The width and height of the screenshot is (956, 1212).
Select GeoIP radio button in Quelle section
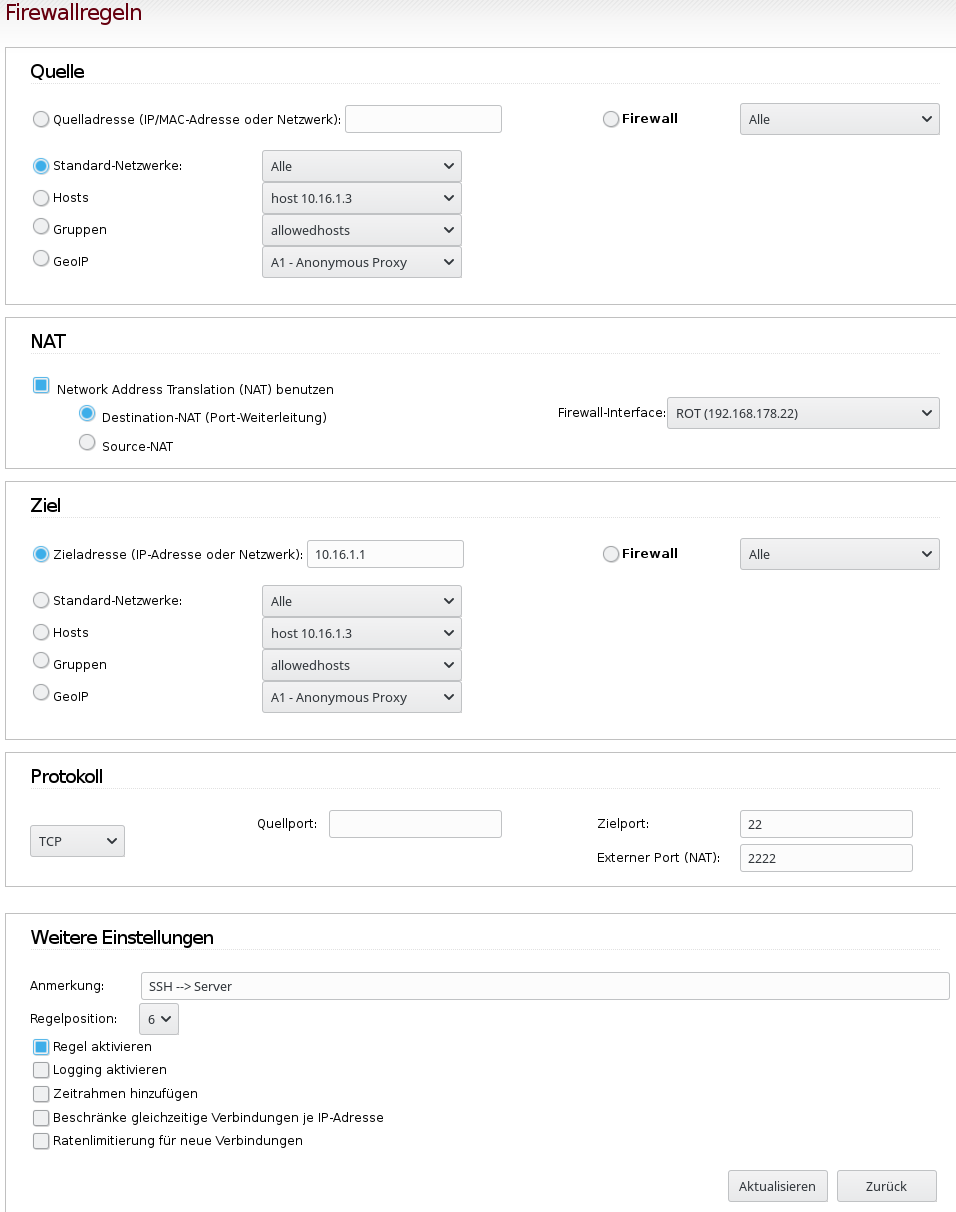pyautogui.click(x=41, y=259)
